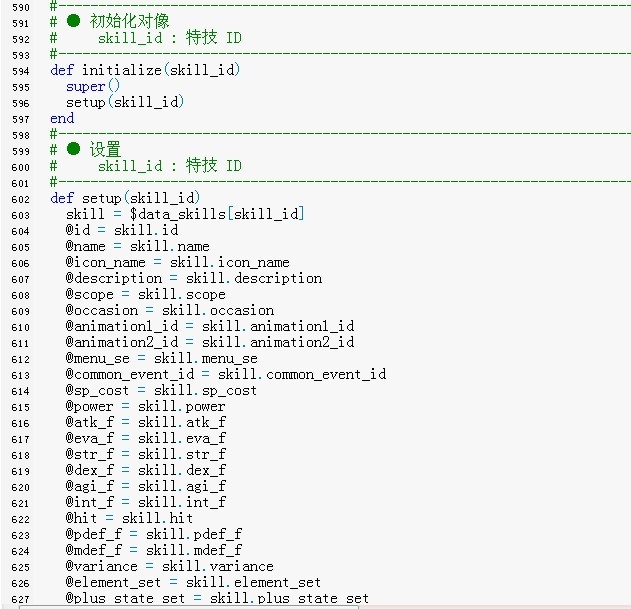This screenshot has height=609, width=631.
Task: Click the '@menu_se = skill.menu_se' line
Action: click(161, 358)
